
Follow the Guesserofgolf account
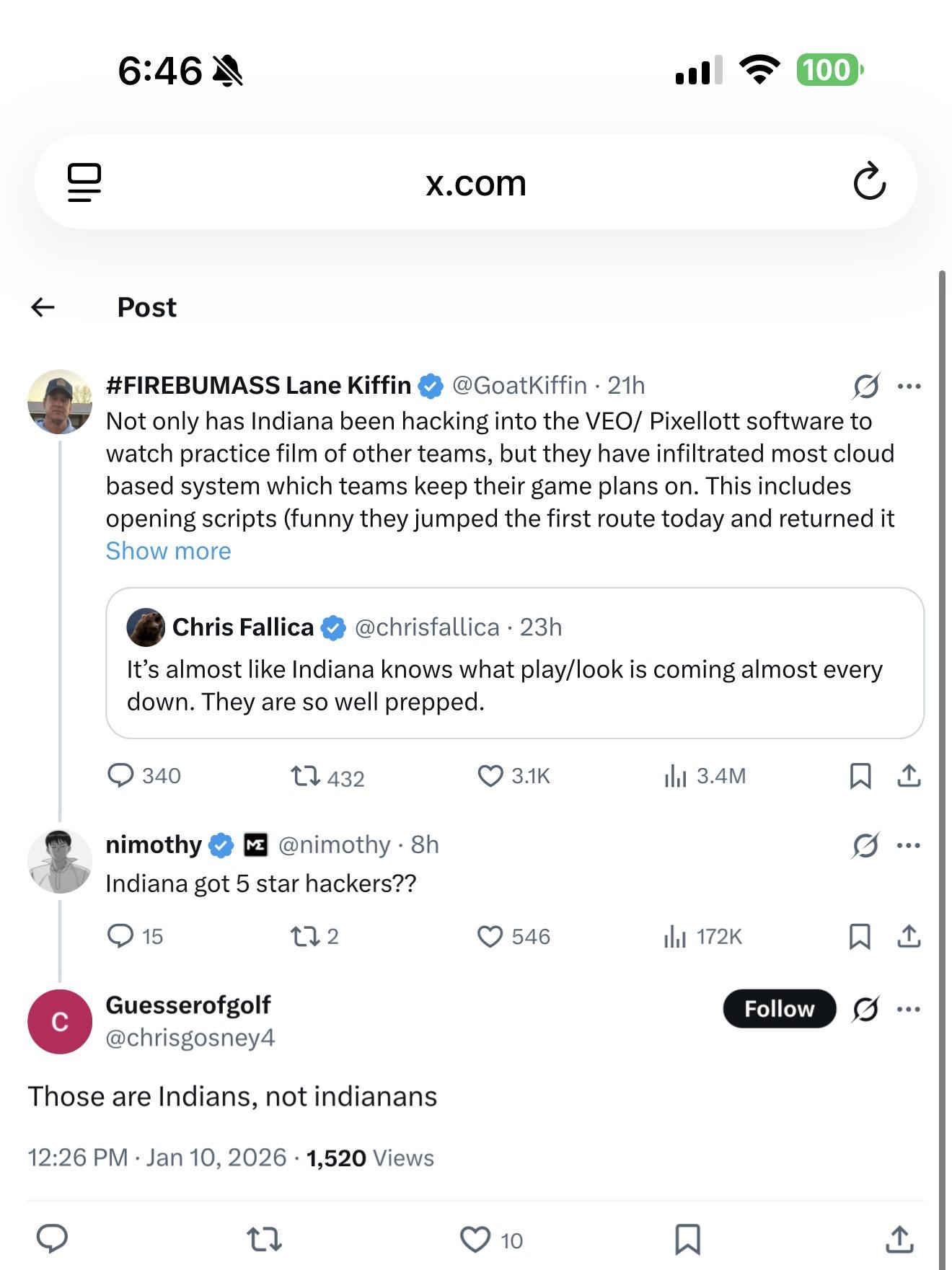click(779, 1008)
